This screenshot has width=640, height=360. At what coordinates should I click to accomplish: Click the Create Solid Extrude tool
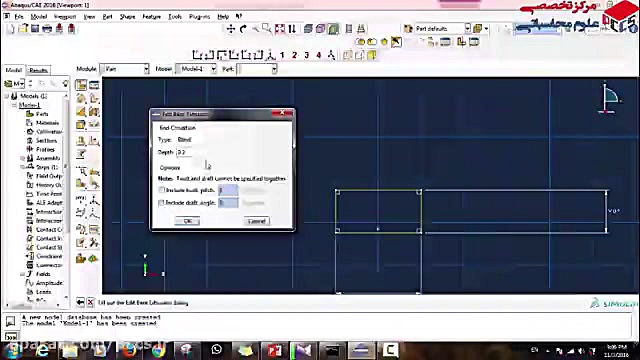click(x=81, y=98)
